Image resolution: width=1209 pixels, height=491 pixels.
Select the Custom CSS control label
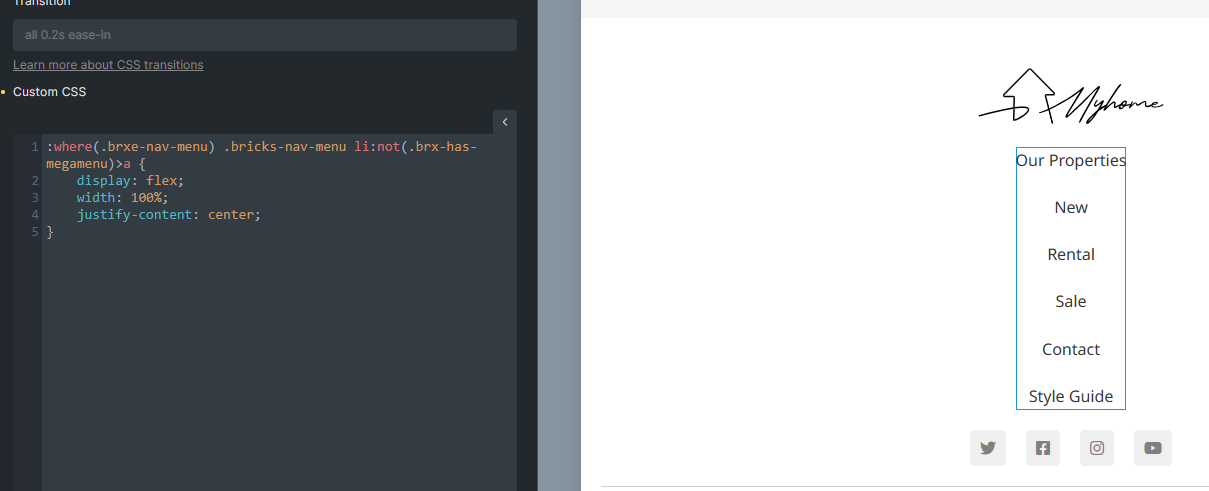click(50, 92)
